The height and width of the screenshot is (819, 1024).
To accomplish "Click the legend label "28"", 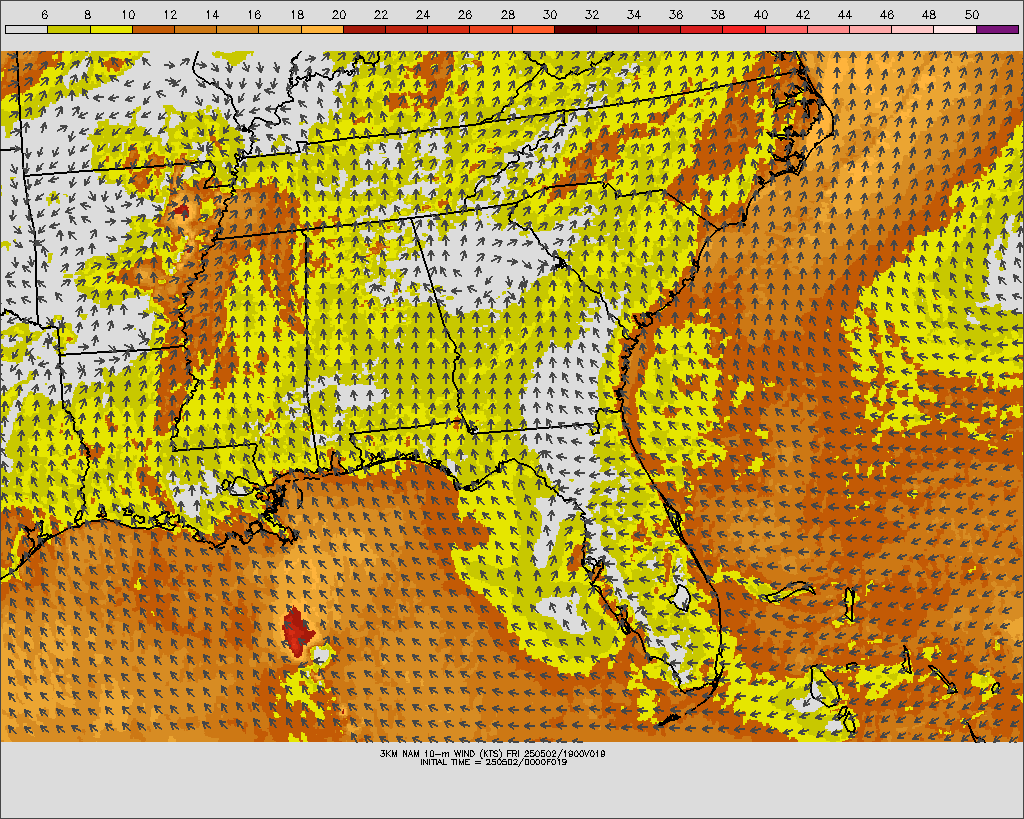I will [507, 14].
